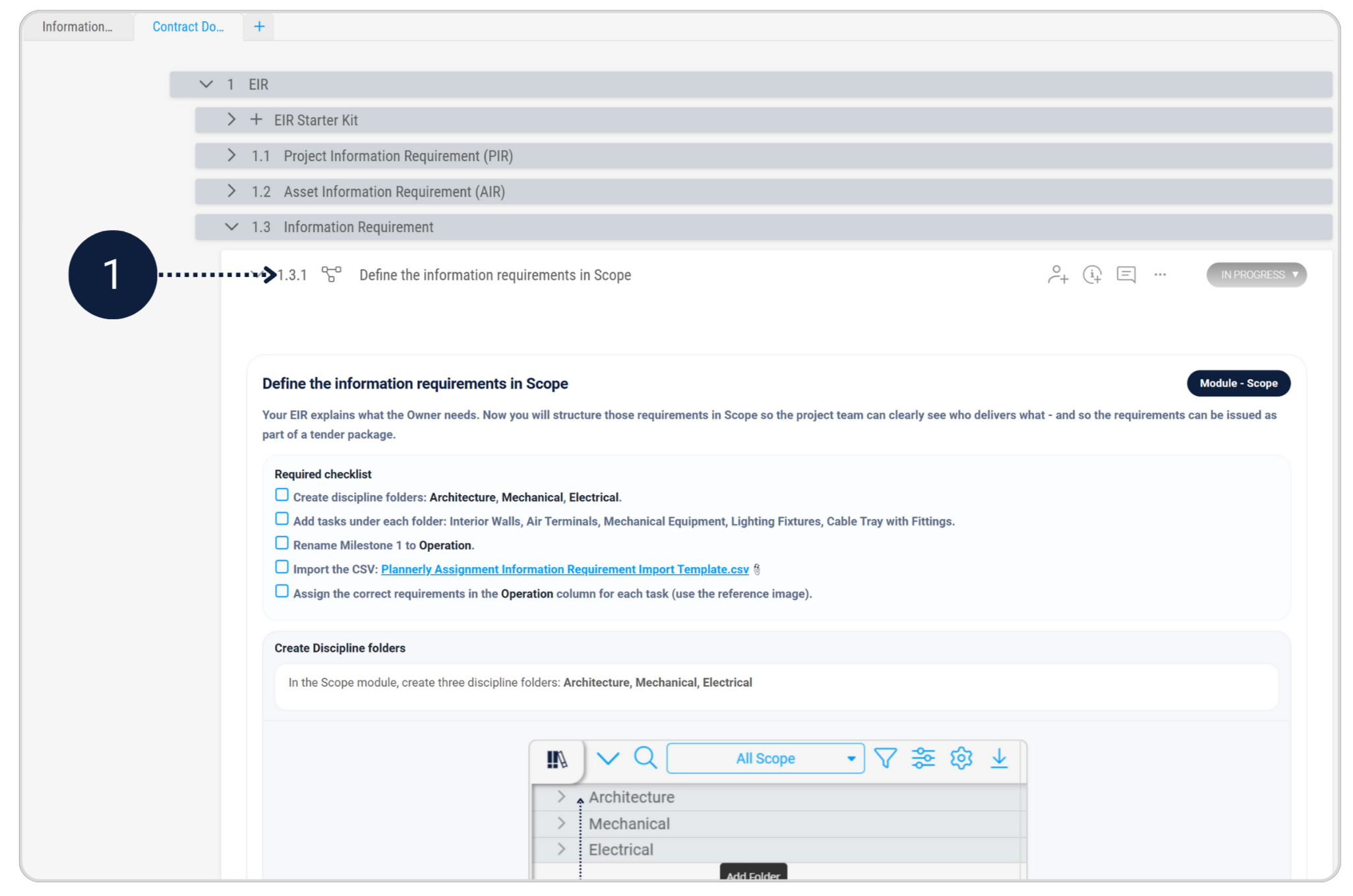Tick the Rename Milestone 1 to Operation checkbox
1353x896 pixels.
pos(282,543)
